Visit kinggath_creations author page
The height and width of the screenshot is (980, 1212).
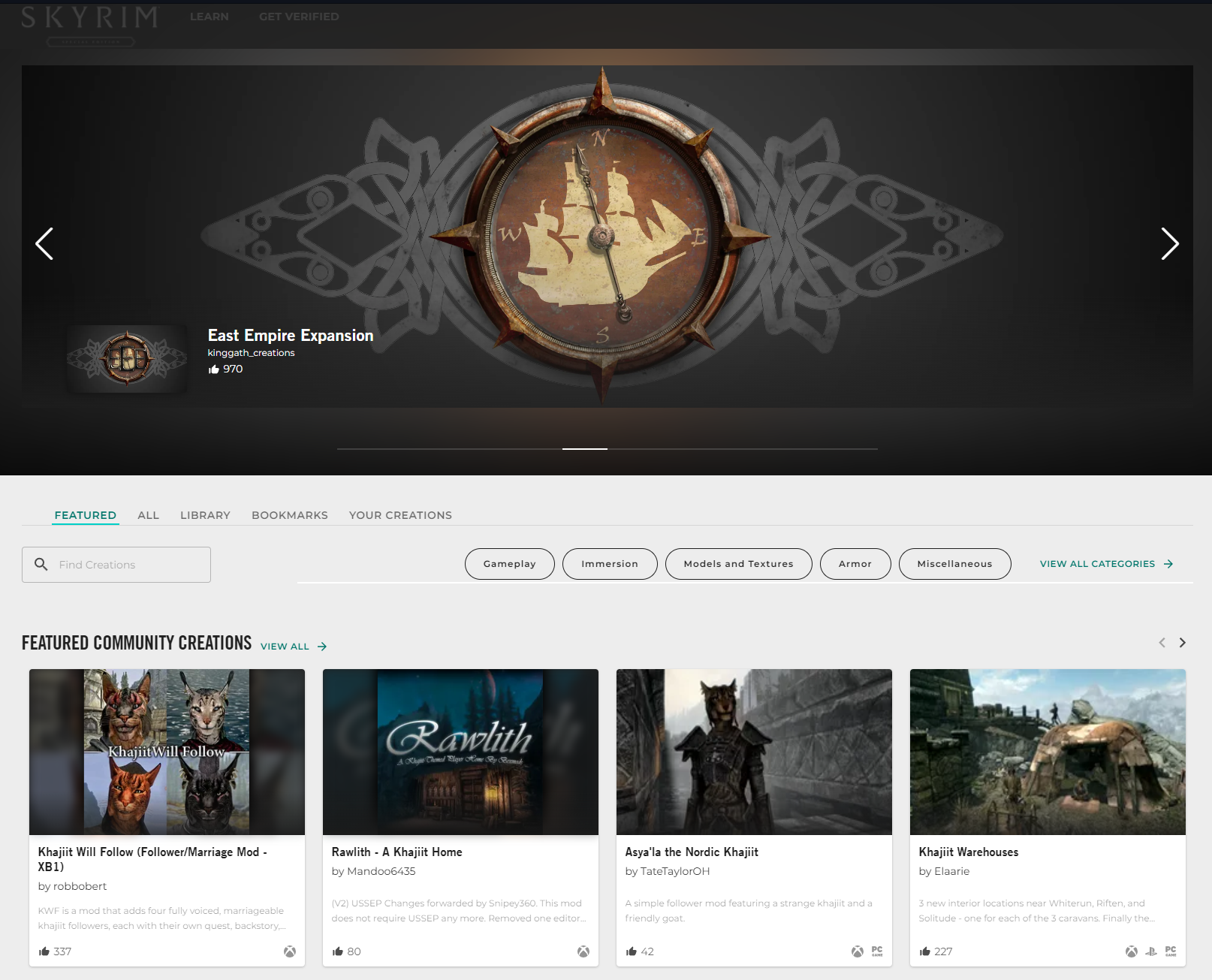coord(251,353)
